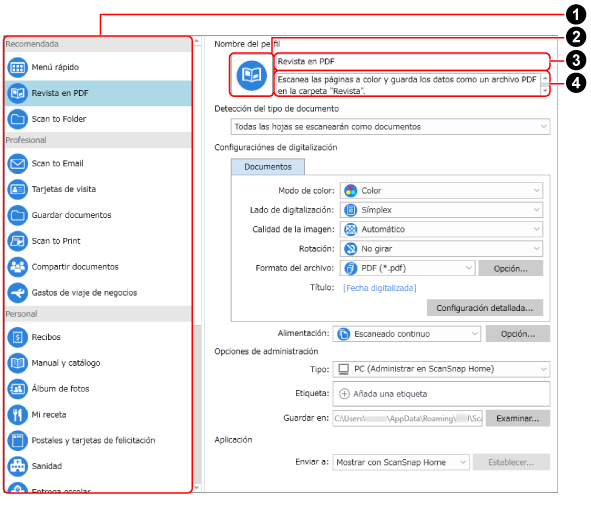
Task: Expand the Lado de digitalización dropdown
Action: [x=441, y=210]
